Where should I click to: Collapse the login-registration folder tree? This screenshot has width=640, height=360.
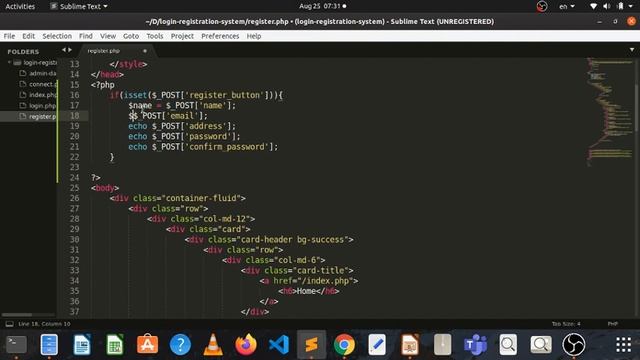coord(9,62)
